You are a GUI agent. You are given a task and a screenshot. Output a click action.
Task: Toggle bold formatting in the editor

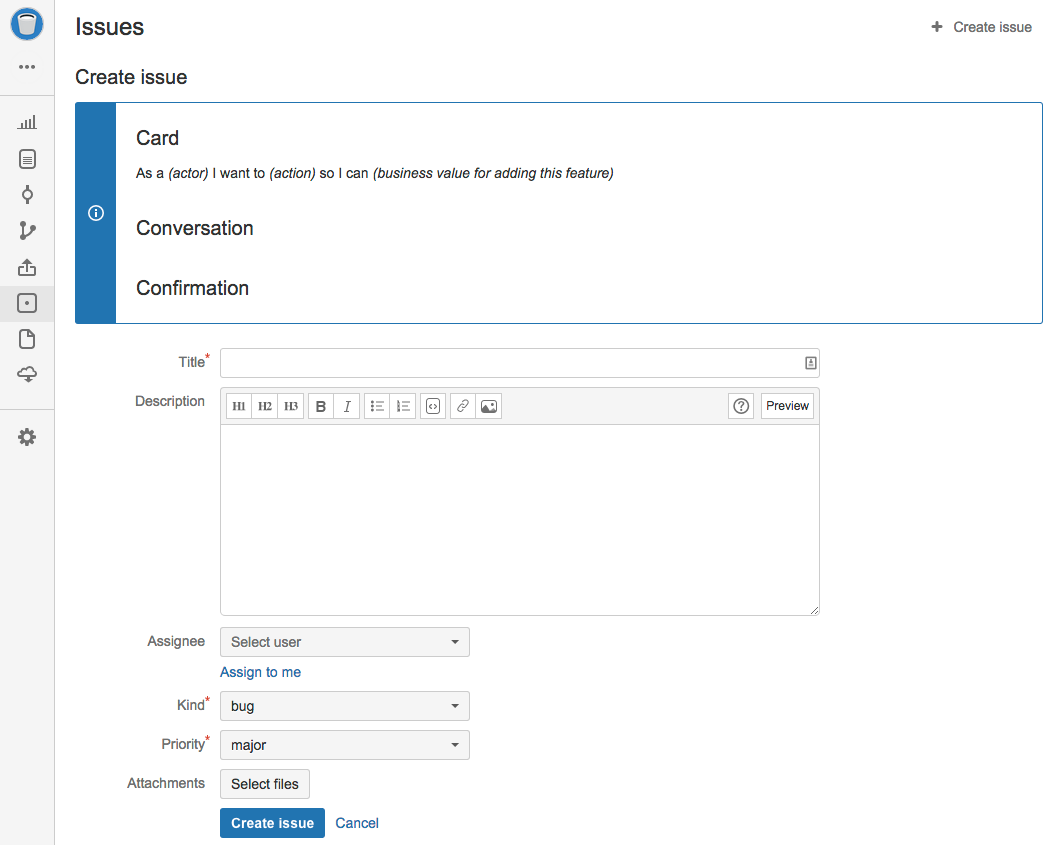[320, 405]
